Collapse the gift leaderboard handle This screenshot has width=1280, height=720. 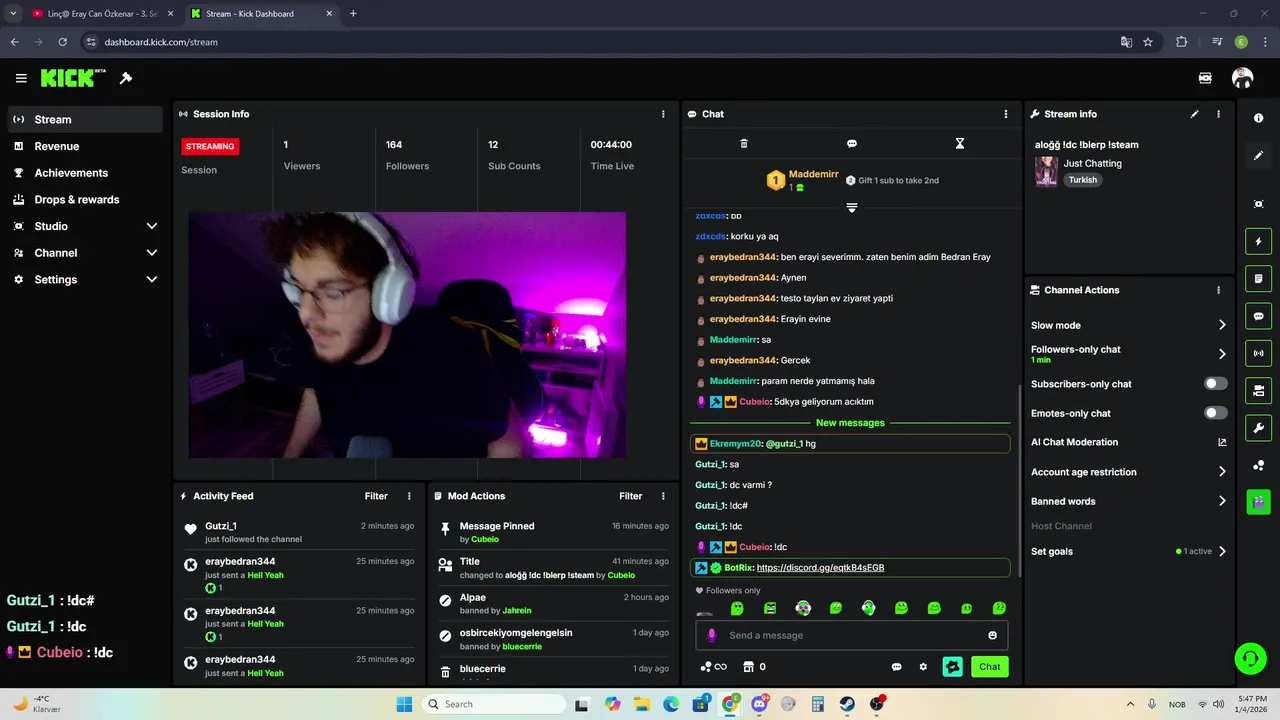pos(852,207)
